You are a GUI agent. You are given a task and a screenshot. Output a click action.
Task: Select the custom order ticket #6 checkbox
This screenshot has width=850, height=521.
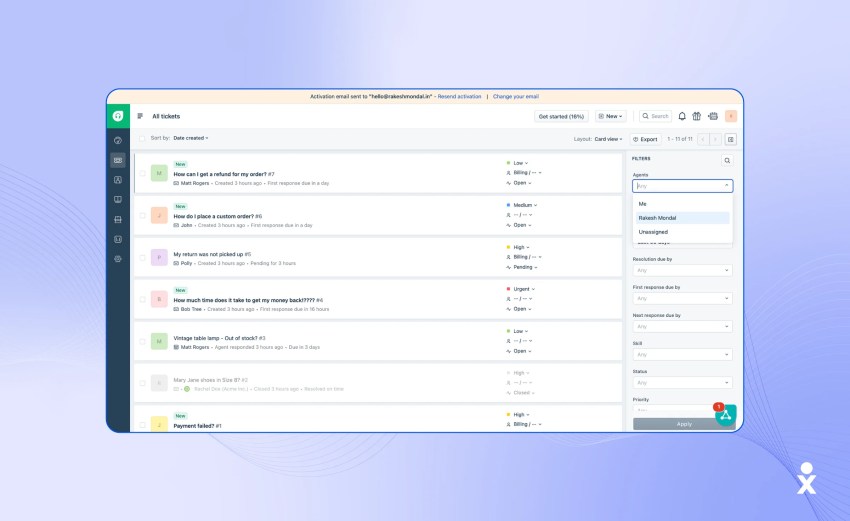pyautogui.click(x=143, y=215)
